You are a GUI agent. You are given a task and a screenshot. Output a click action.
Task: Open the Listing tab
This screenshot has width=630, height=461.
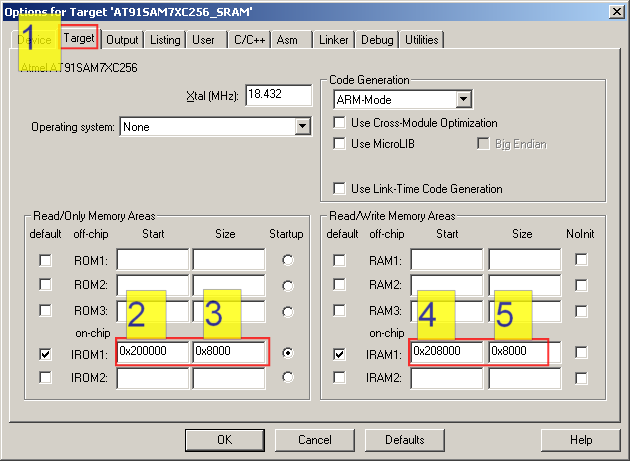165,40
